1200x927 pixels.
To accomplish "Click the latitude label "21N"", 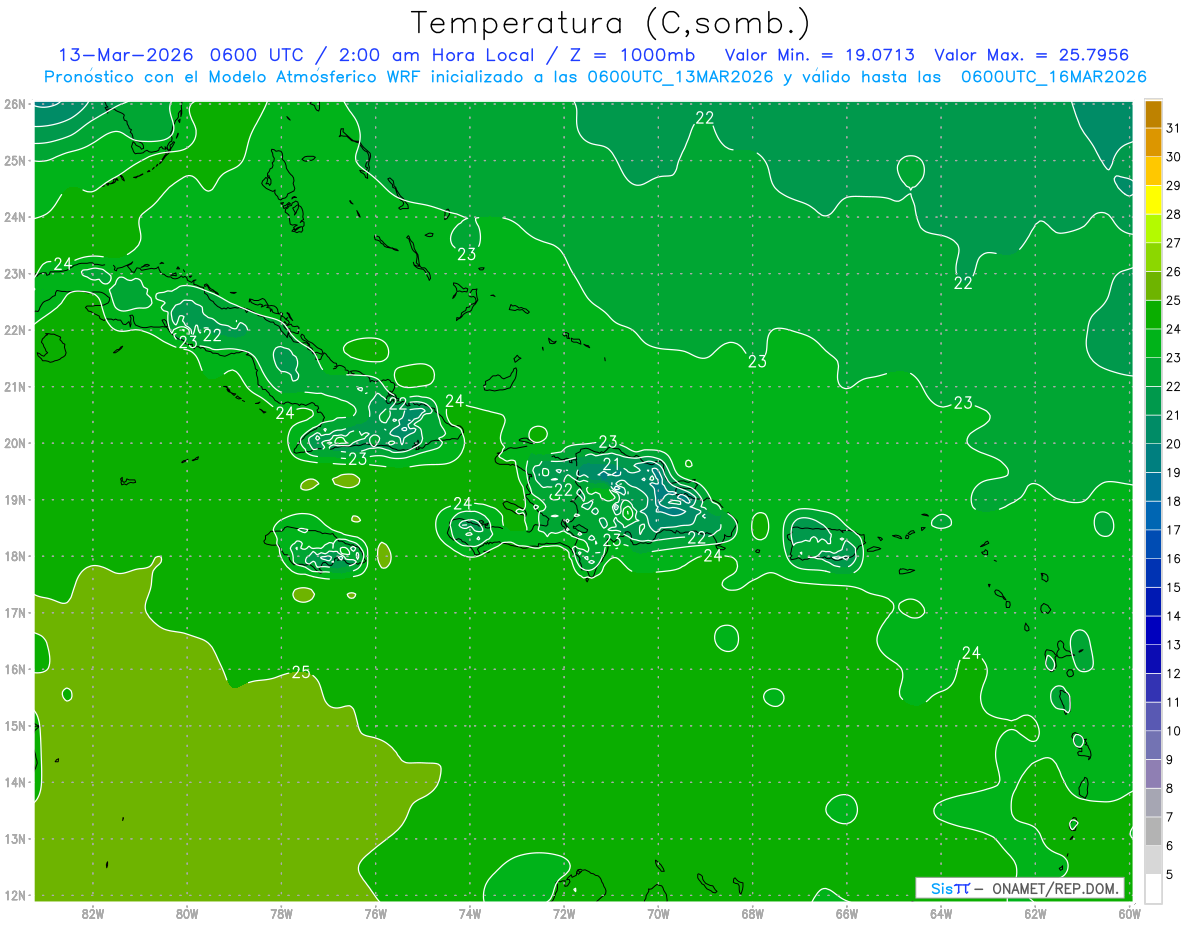I will [x=15, y=387].
